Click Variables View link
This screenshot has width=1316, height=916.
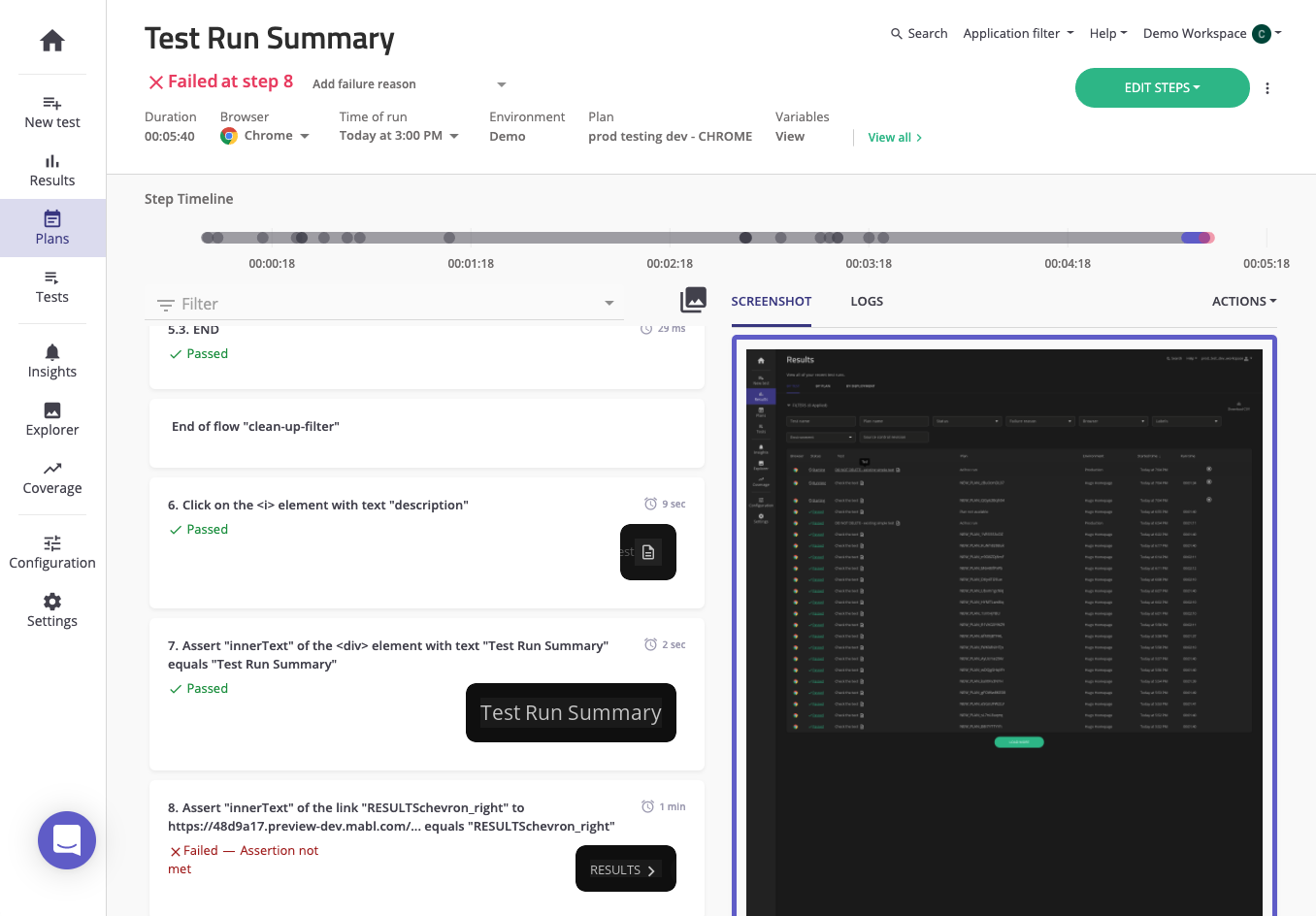click(790, 137)
